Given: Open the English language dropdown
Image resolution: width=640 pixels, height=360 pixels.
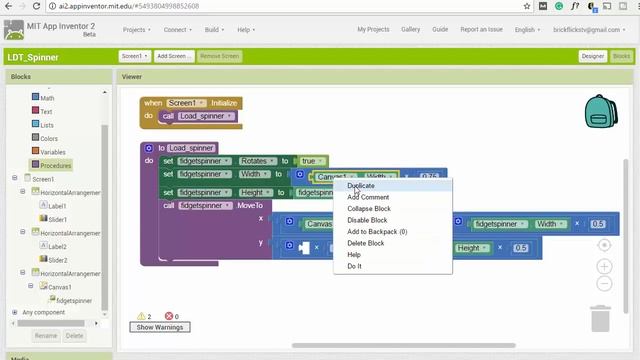Looking at the screenshot, I should pyautogui.click(x=527, y=30).
